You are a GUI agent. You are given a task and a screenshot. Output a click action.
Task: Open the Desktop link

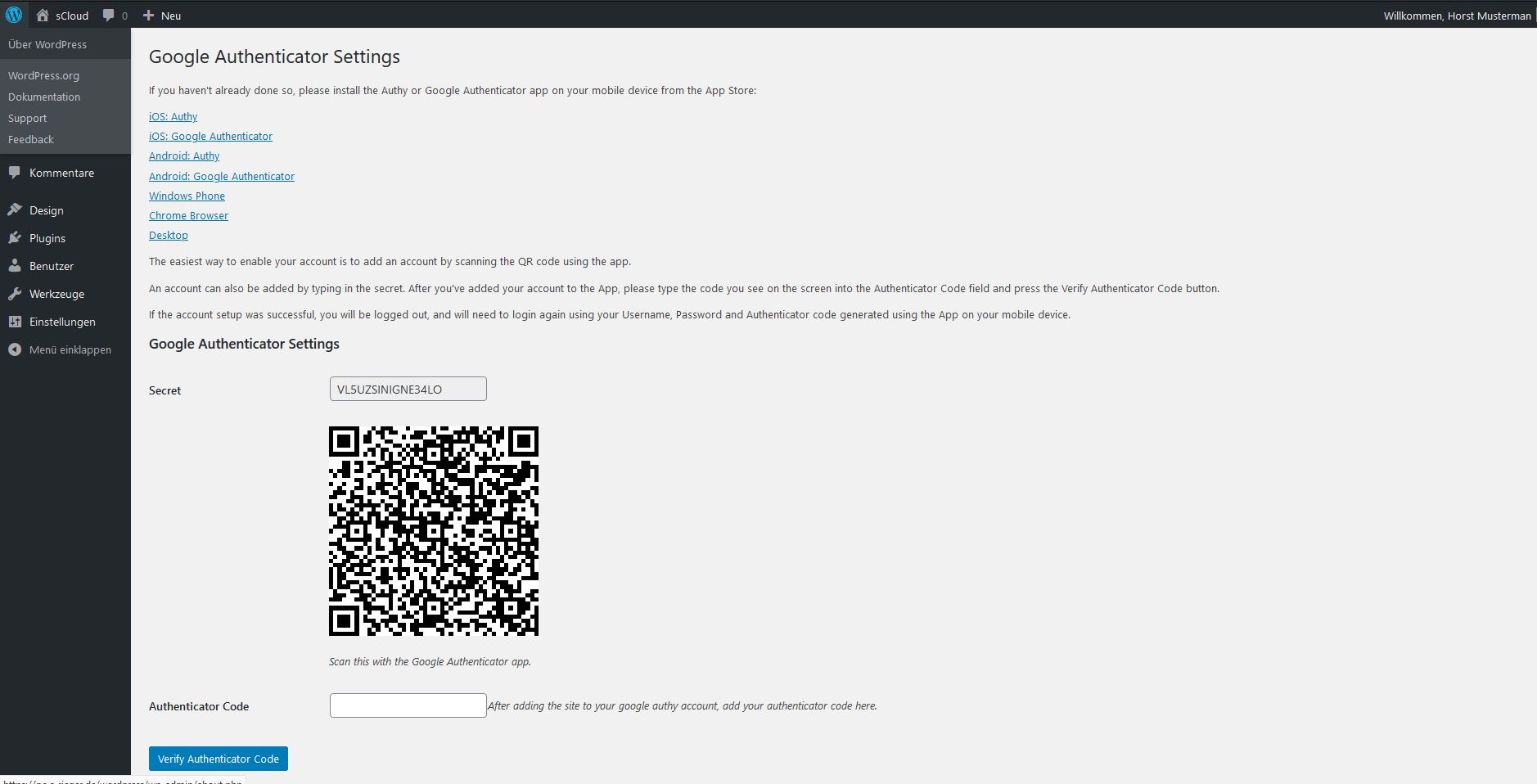pyautogui.click(x=169, y=235)
